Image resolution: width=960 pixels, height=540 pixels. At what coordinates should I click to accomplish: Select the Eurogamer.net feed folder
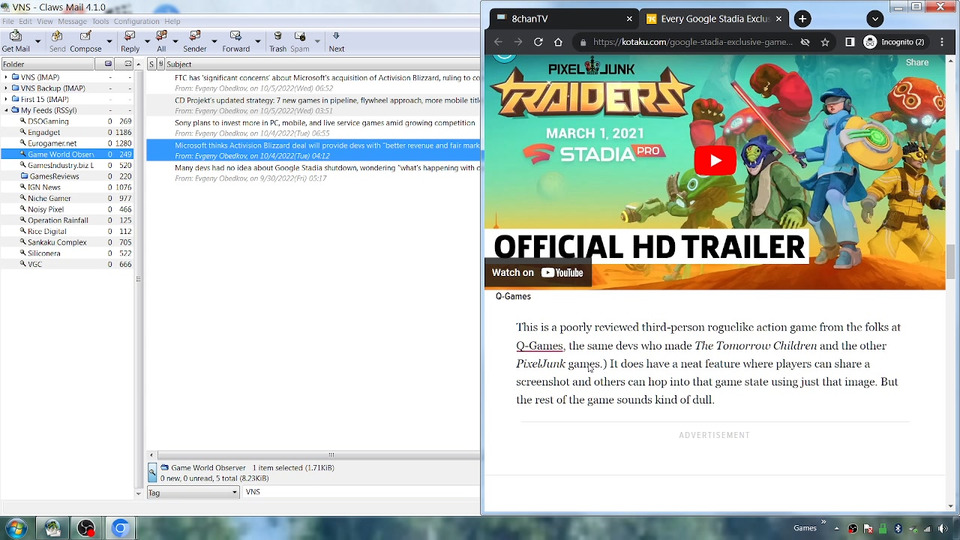(52, 143)
